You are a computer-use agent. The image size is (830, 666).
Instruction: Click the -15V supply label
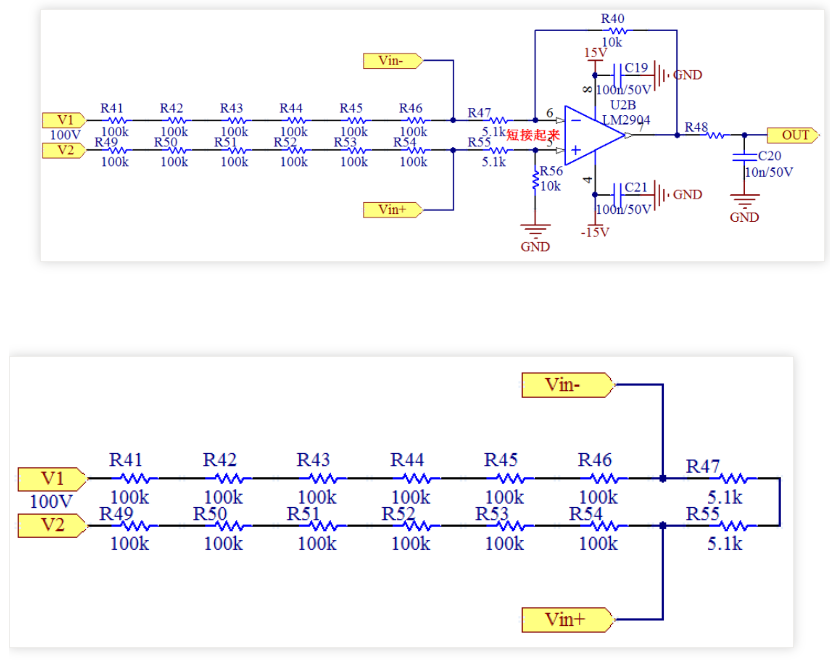(x=595, y=232)
